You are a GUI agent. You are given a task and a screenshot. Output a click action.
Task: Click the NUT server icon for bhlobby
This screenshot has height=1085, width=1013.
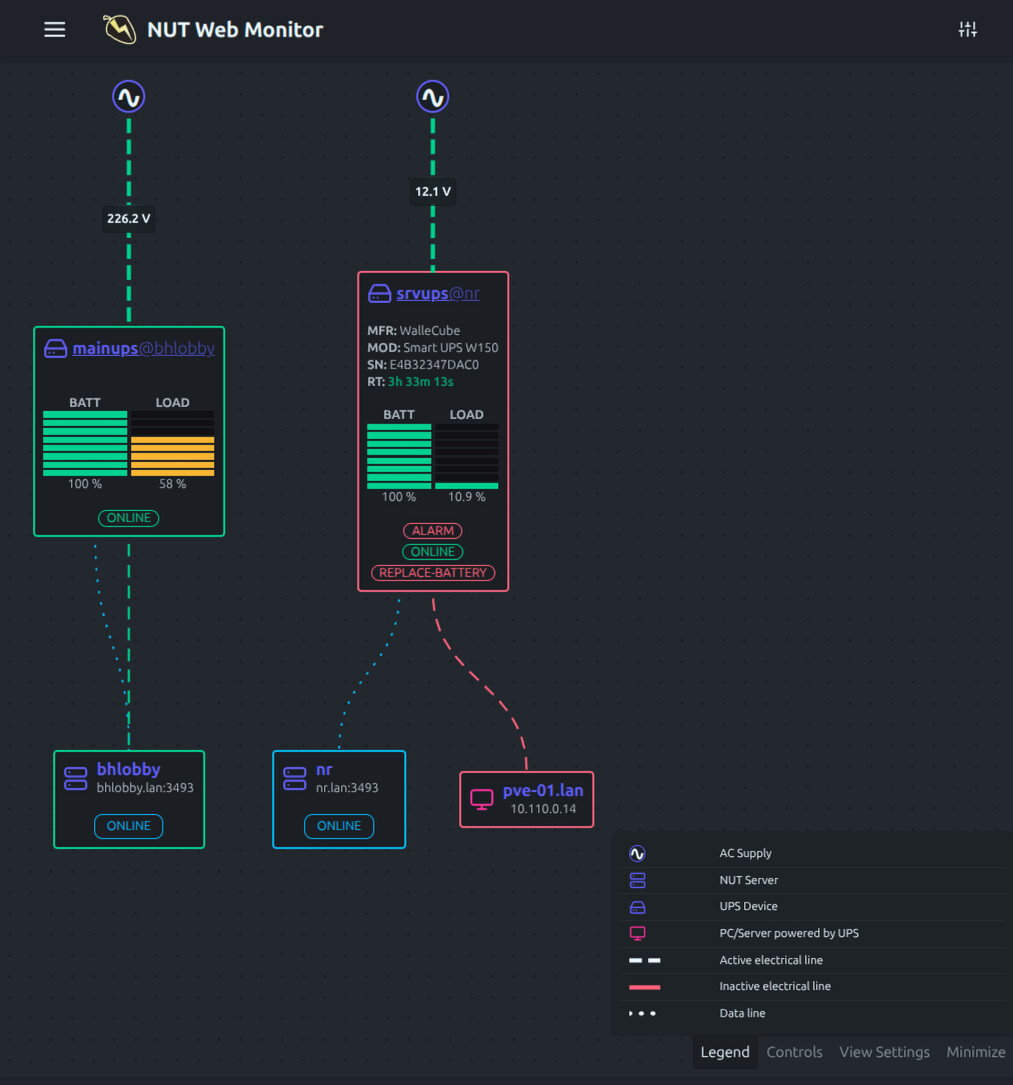[76, 779]
